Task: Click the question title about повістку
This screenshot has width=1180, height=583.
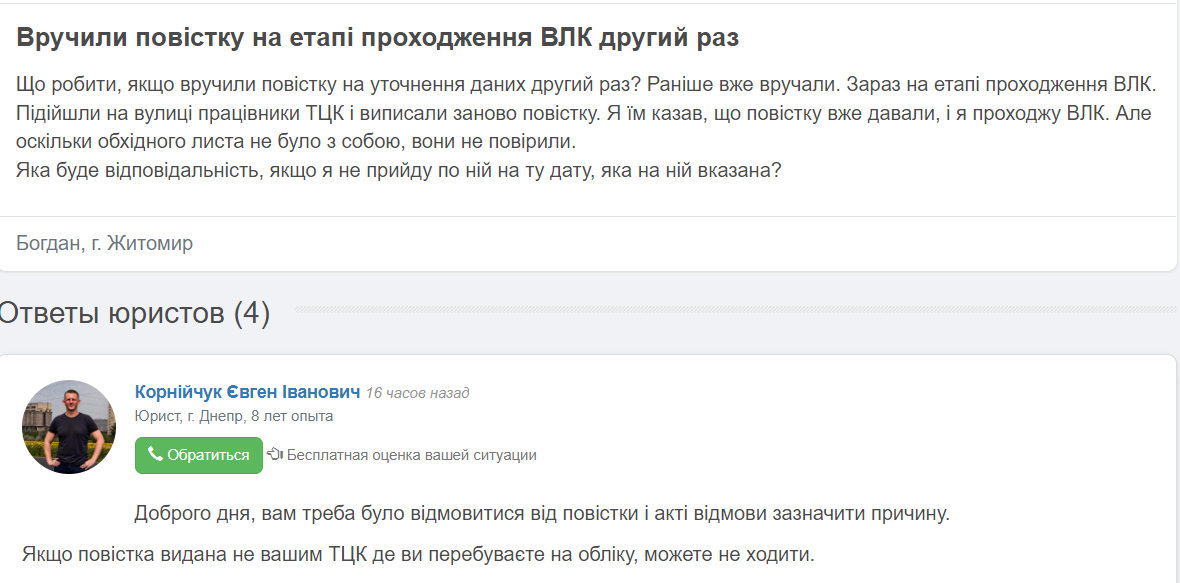Action: [377, 38]
